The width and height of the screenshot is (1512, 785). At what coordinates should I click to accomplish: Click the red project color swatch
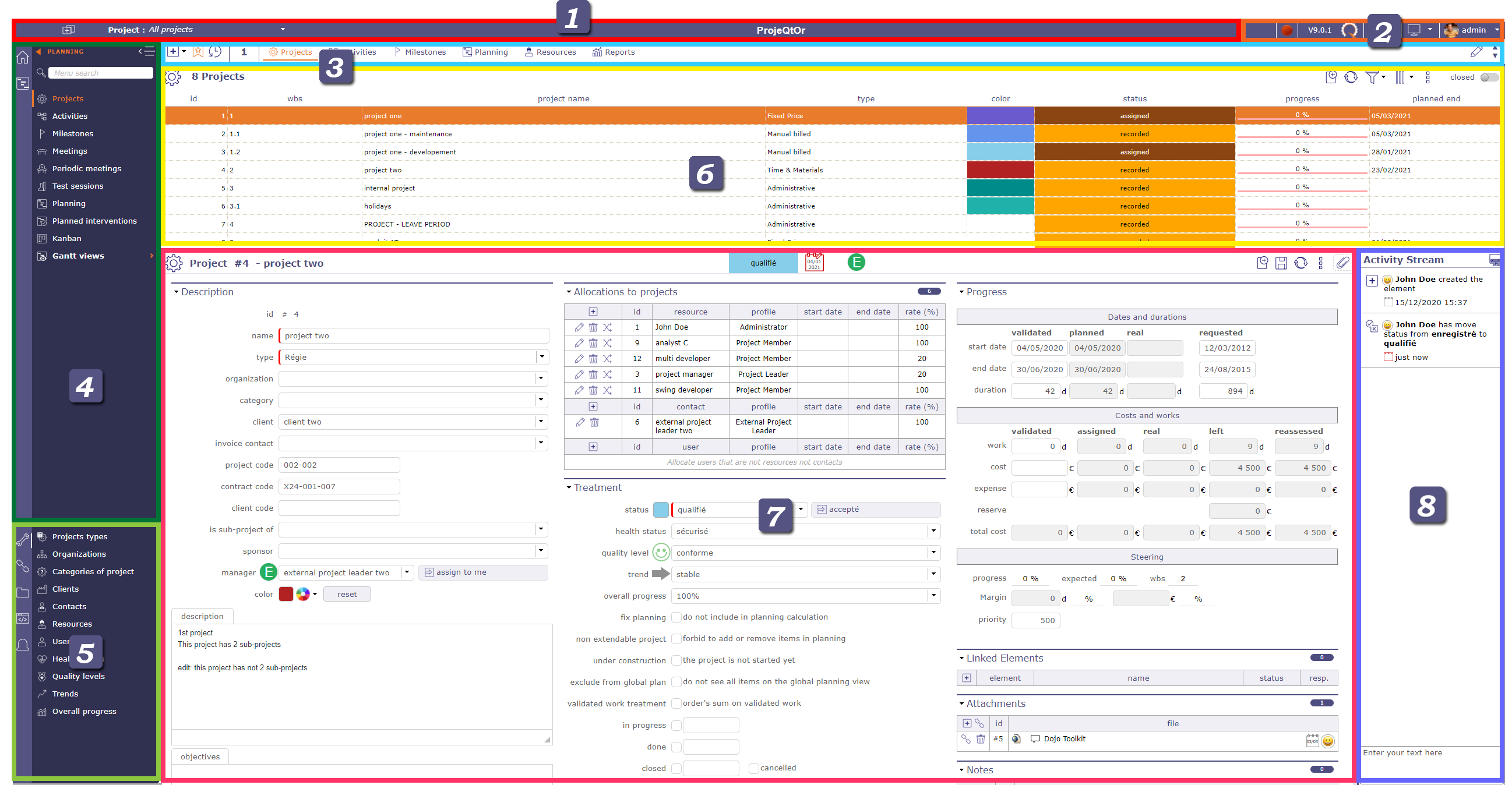tap(286, 595)
